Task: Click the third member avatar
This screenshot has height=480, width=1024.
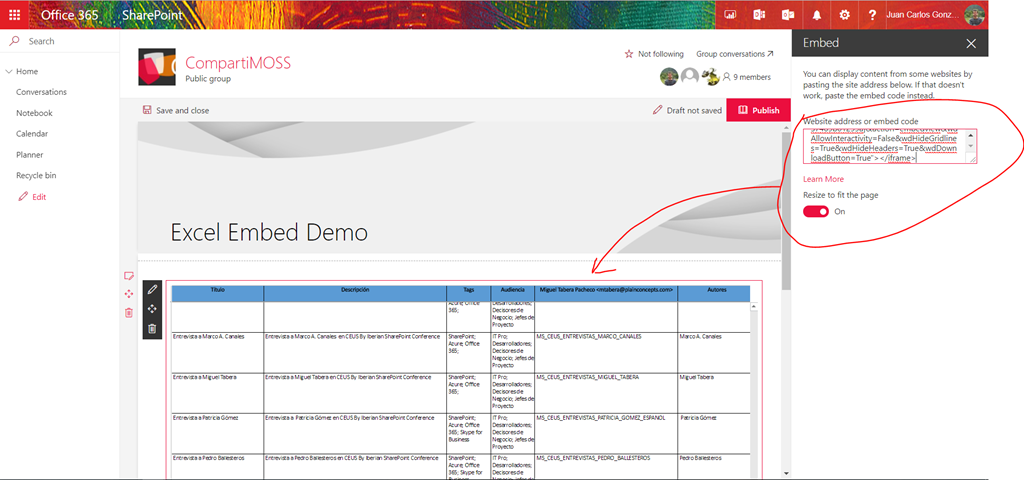Action: 710,76
